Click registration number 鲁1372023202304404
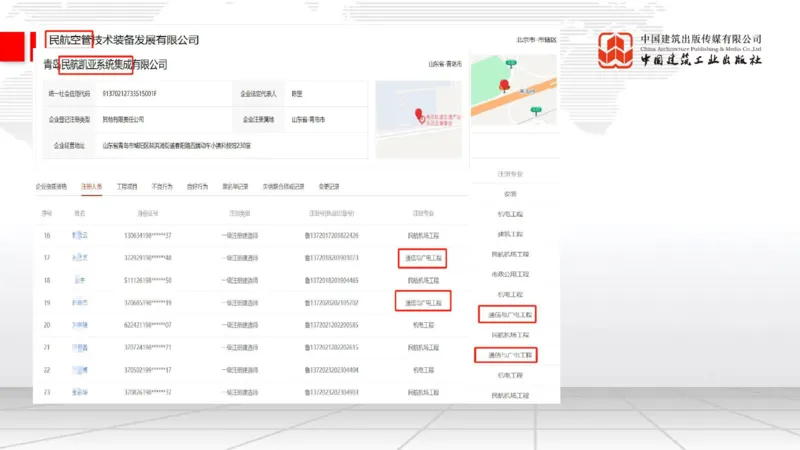This screenshot has width=800, height=450. tap(332, 370)
